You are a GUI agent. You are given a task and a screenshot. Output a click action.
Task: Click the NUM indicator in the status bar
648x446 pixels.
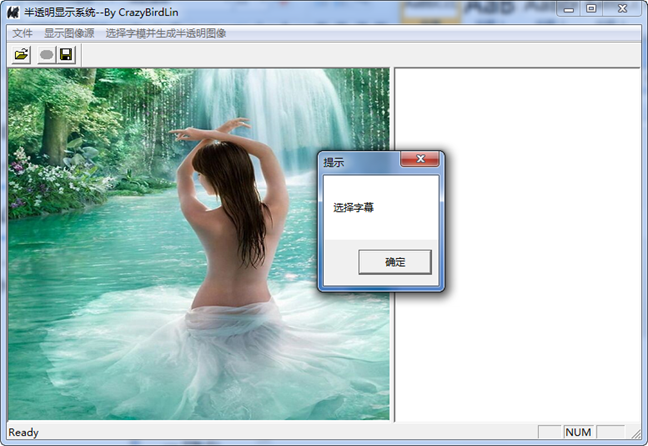pyautogui.click(x=578, y=432)
